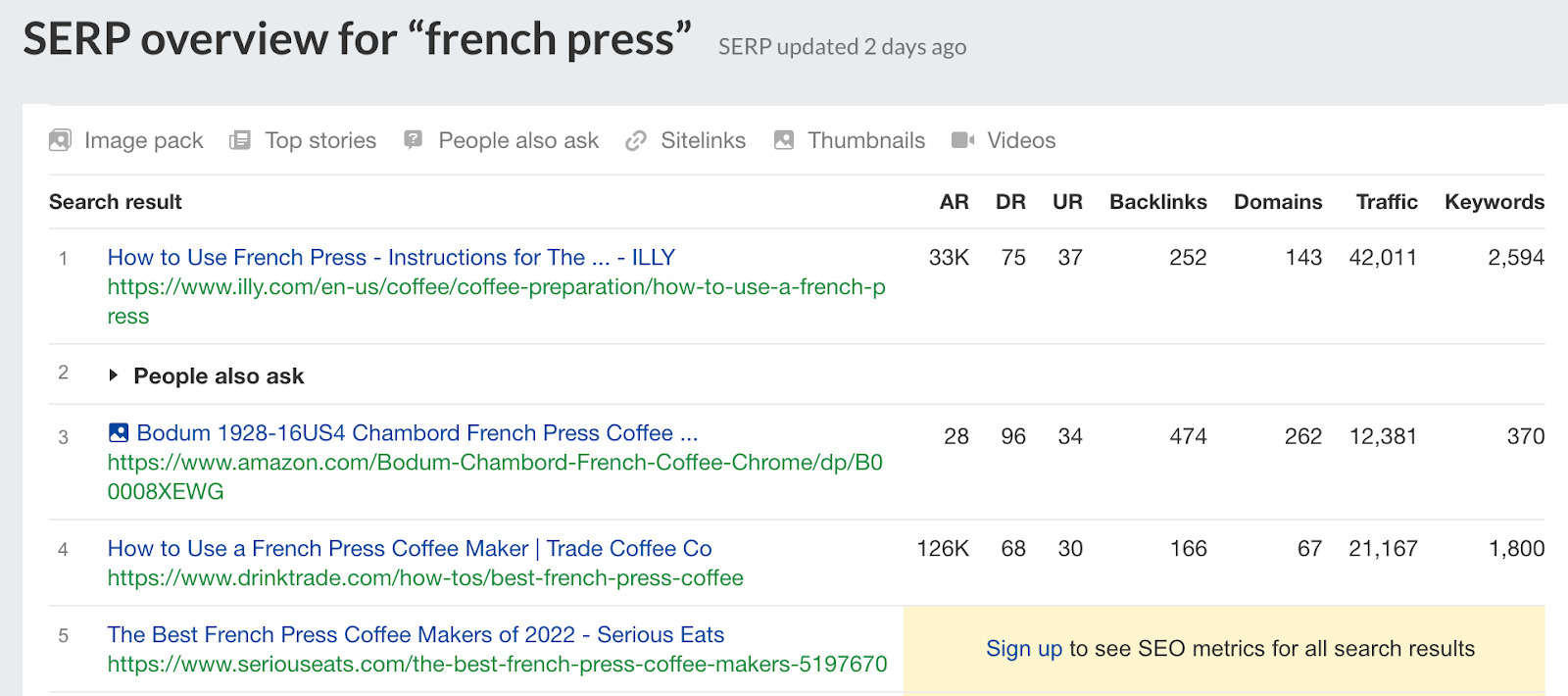Click the Sitelinks chain icon
The width and height of the screenshot is (1568, 696).
pyautogui.click(x=636, y=140)
